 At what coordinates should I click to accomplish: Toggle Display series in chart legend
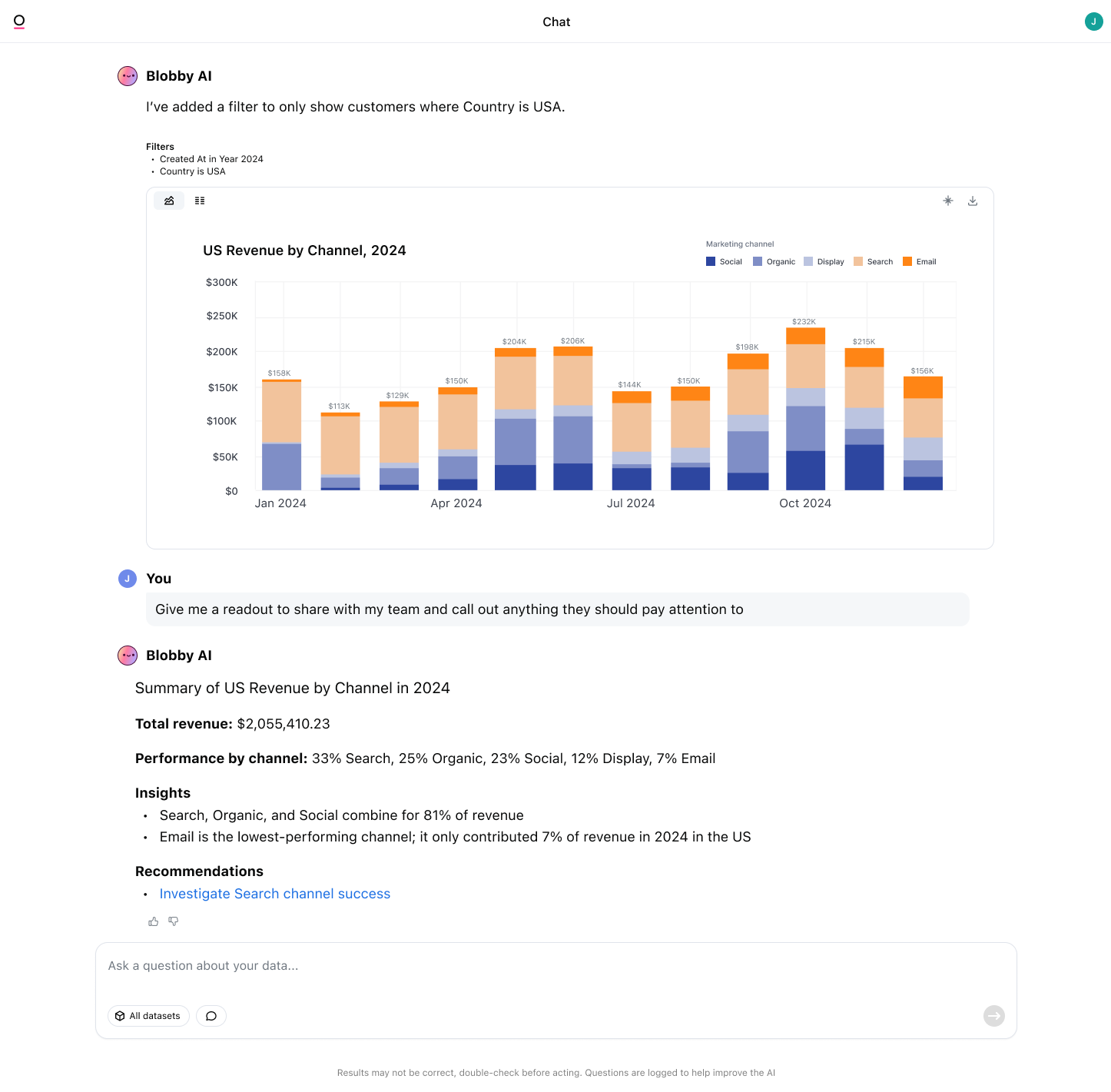pyautogui.click(x=824, y=262)
